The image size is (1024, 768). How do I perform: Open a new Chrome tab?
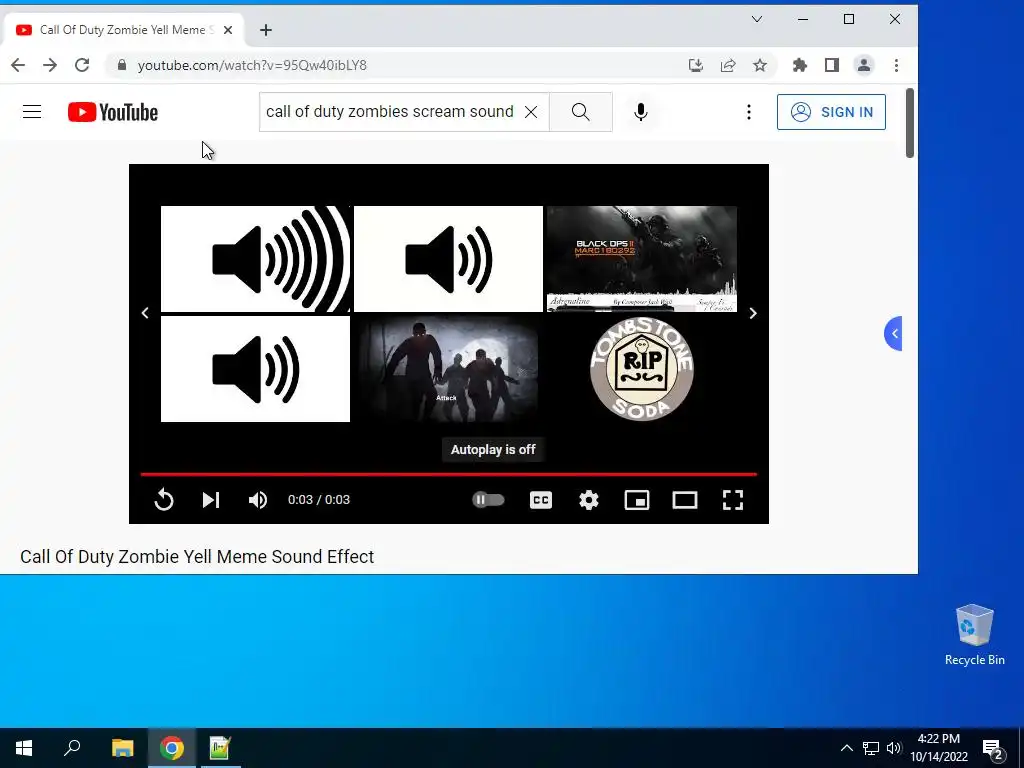265,30
